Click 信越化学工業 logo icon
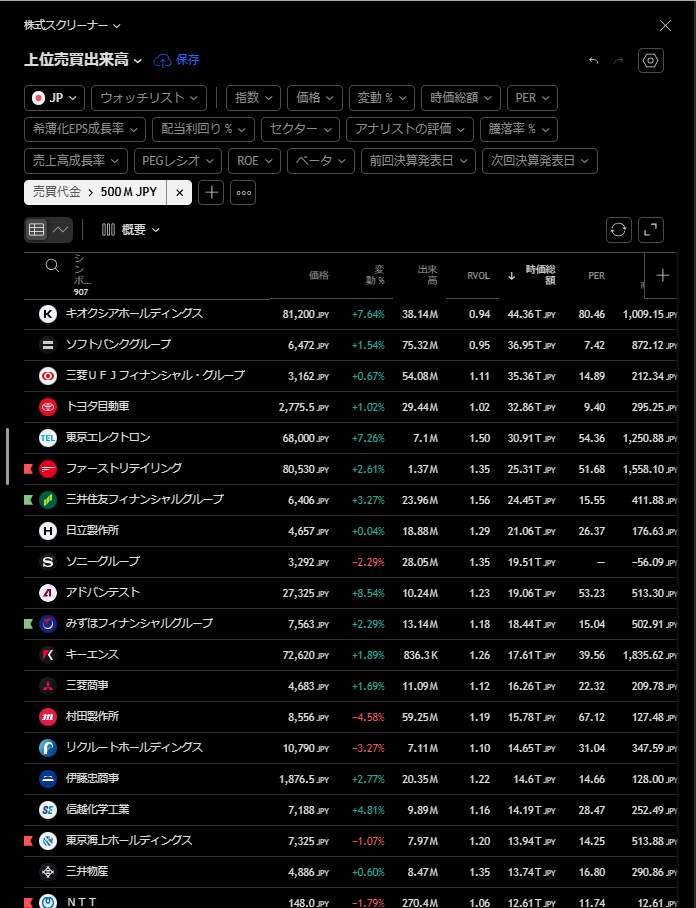 [48, 810]
